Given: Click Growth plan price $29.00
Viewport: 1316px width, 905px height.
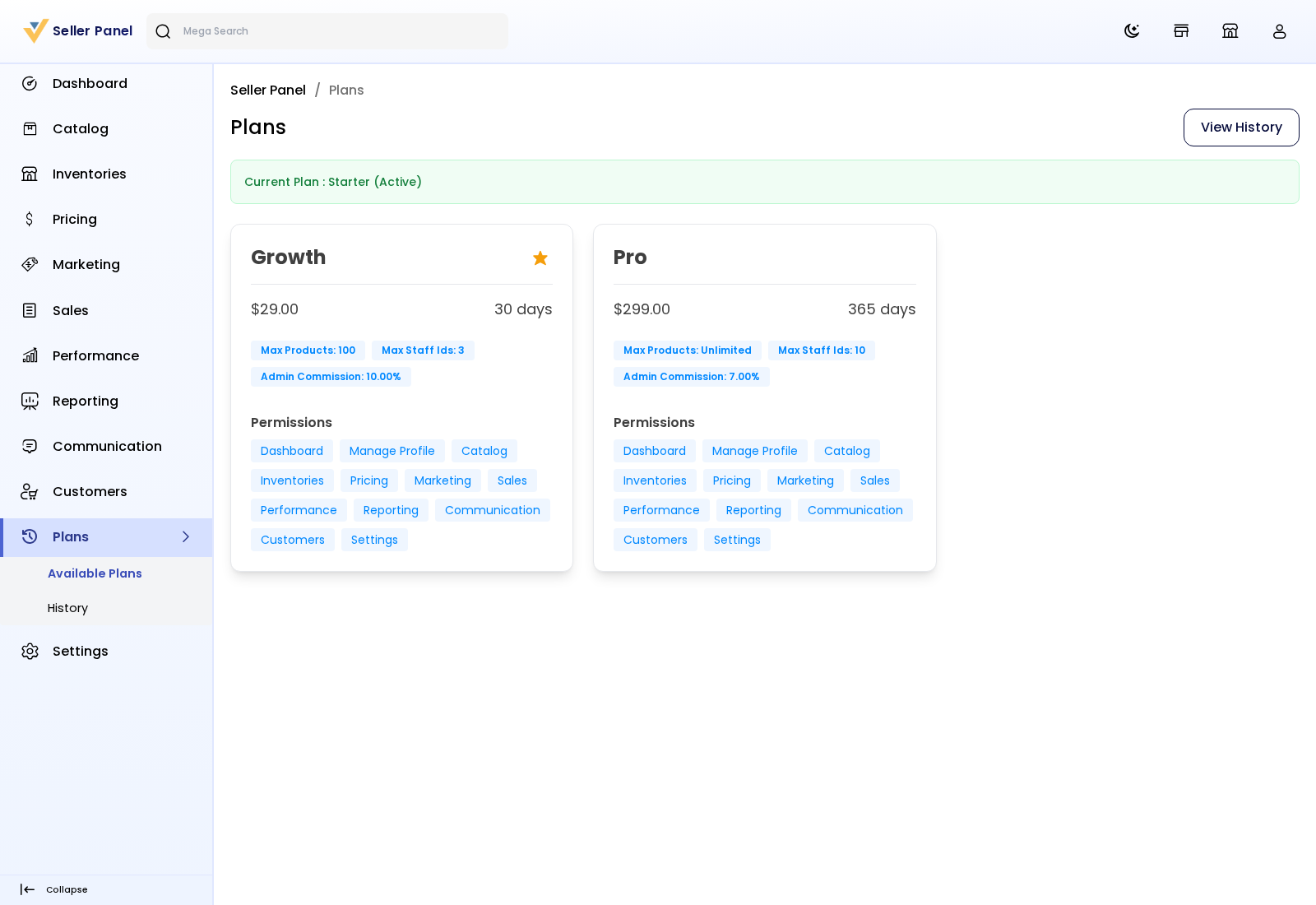Looking at the screenshot, I should 275,309.
